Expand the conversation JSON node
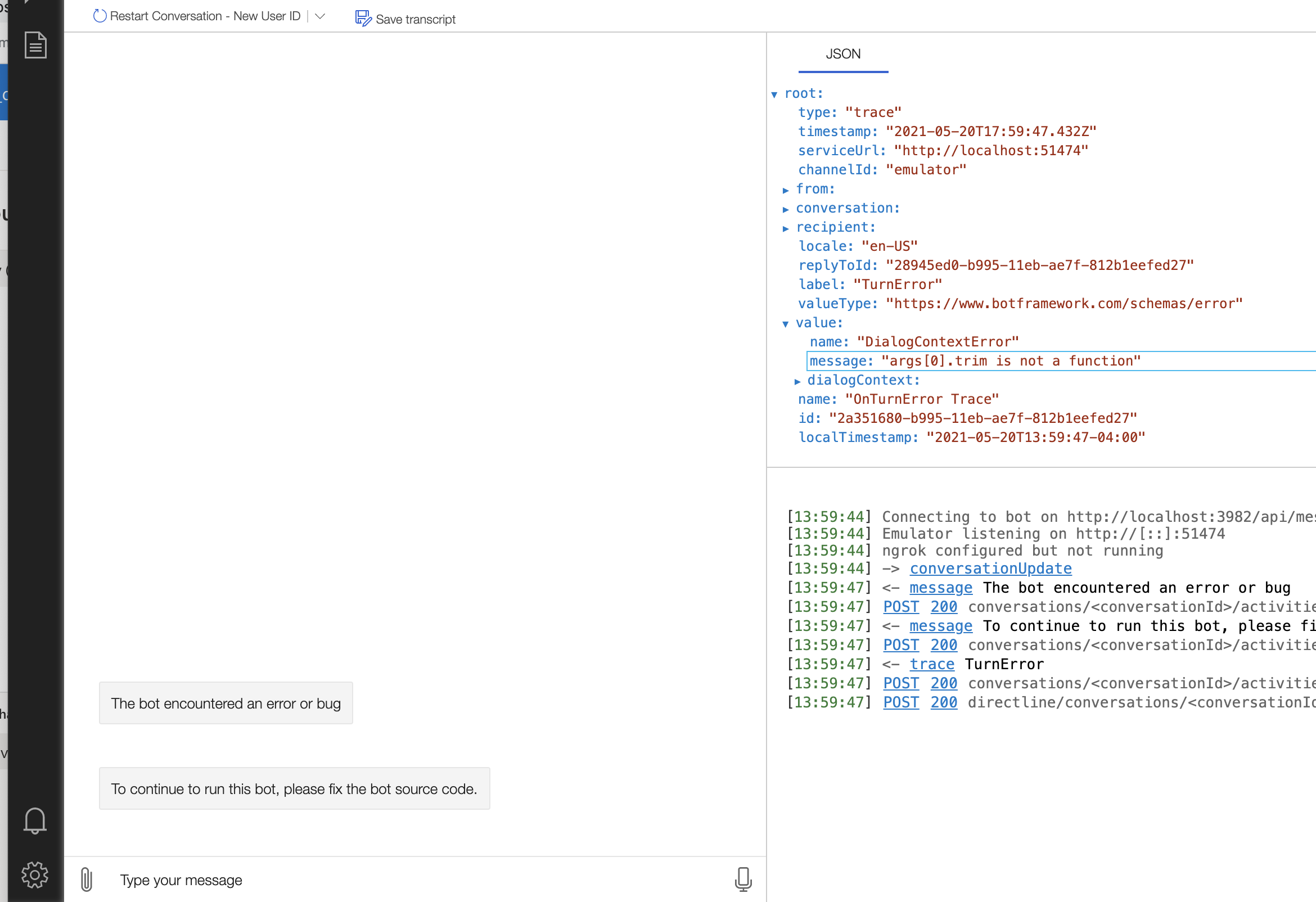The width and height of the screenshot is (1316, 902). tap(786, 209)
